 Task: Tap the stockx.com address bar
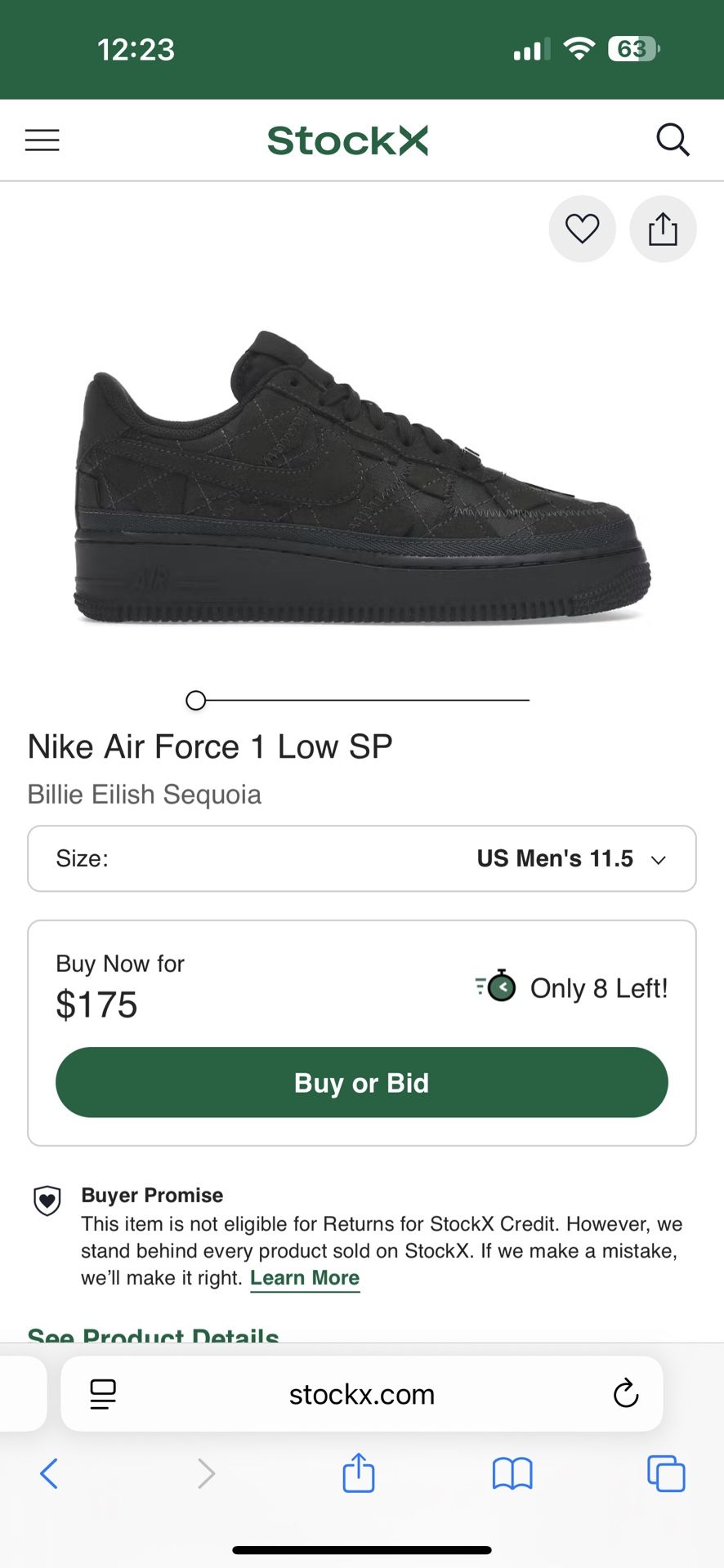point(360,1394)
